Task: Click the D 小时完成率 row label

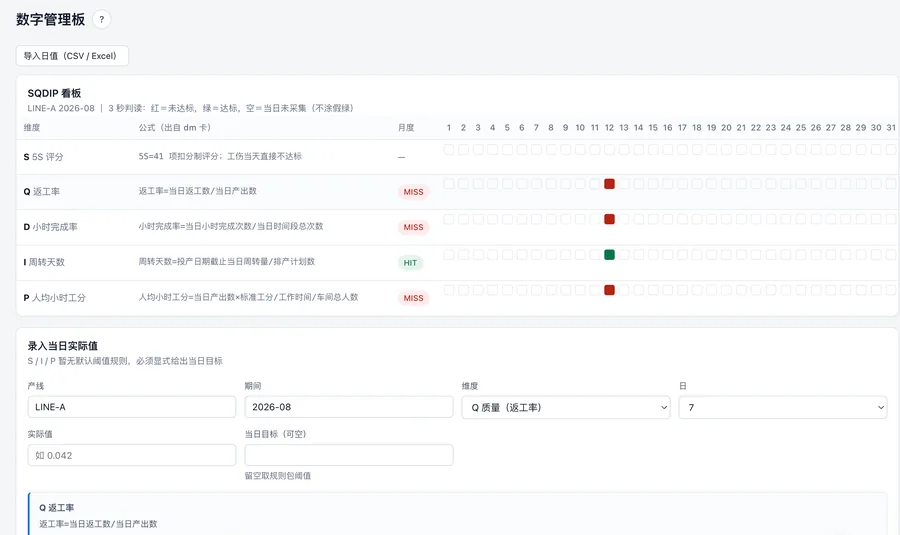Action: click(x=51, y=227)
